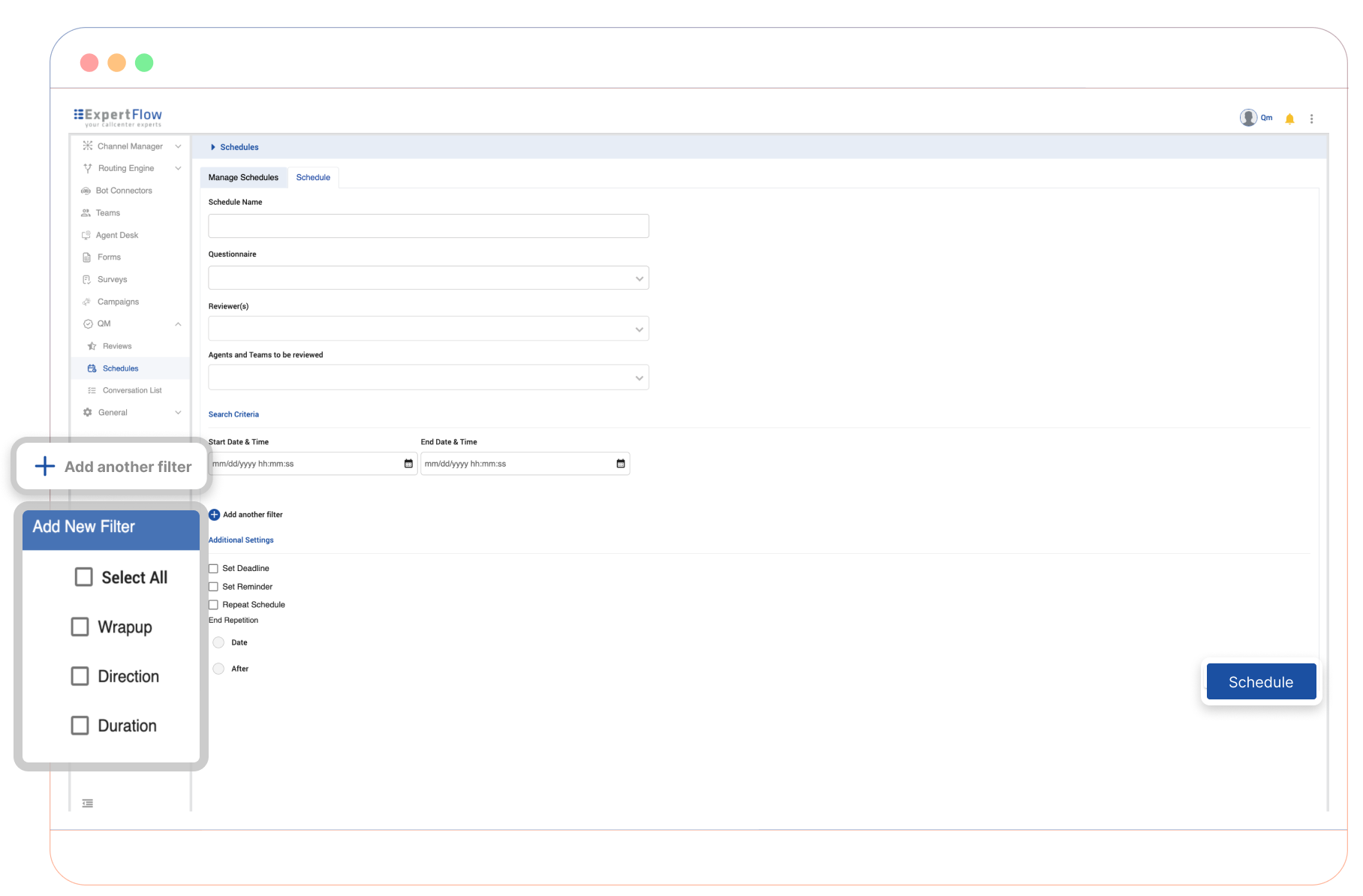Open Conversation List in sidebar
Image resolution: width=1363 pixels, height=896 pixels.
pos(132,390)
